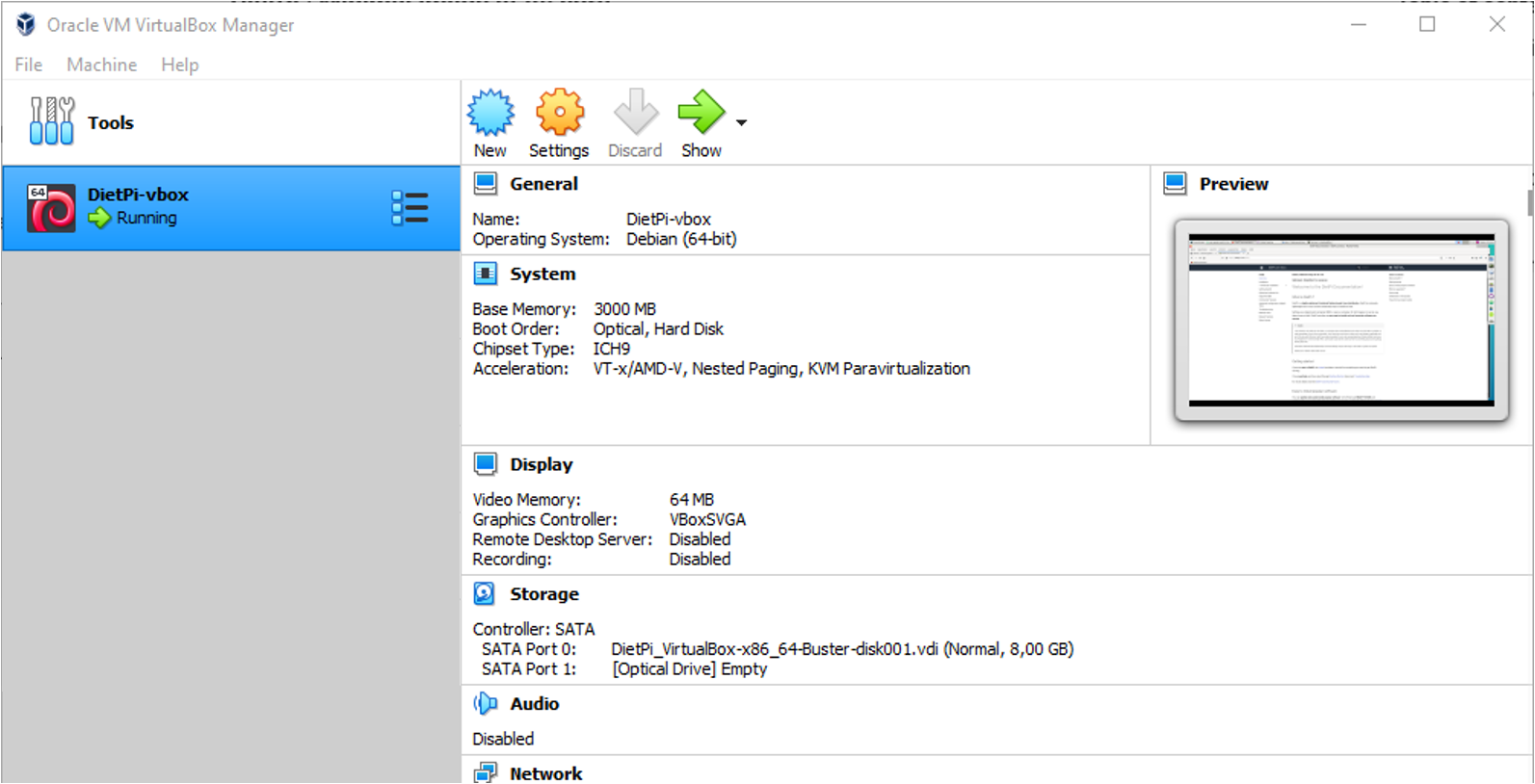1535x784 pixels.
Task: Click the Network section icon
Action: pyautogui.click(x=486, y=772)
